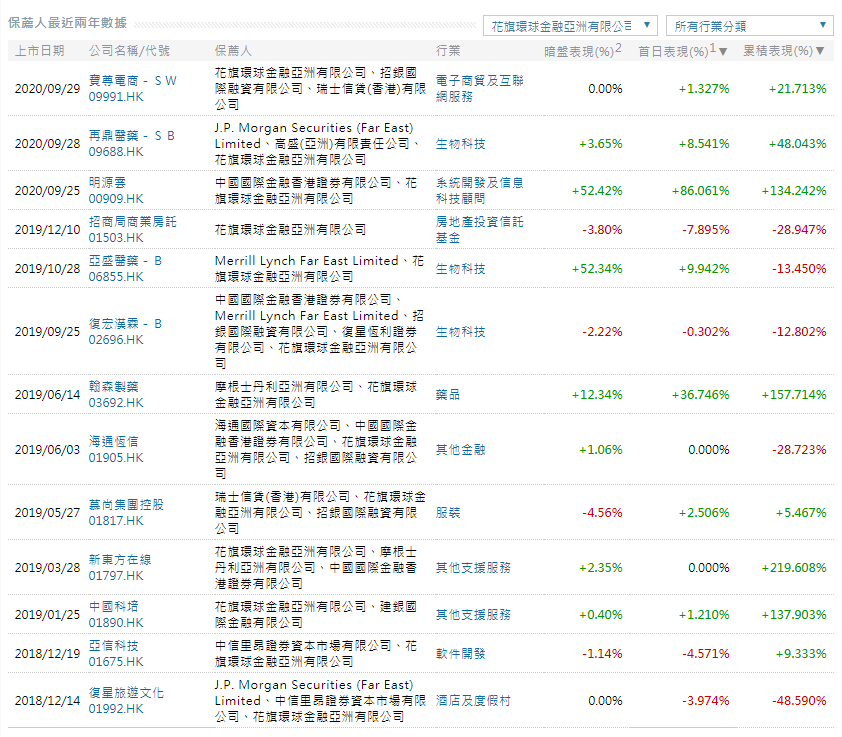Click sponsor text 花旗環球金融亞洲有限公司 in 招商局商業房託 row

291,230
